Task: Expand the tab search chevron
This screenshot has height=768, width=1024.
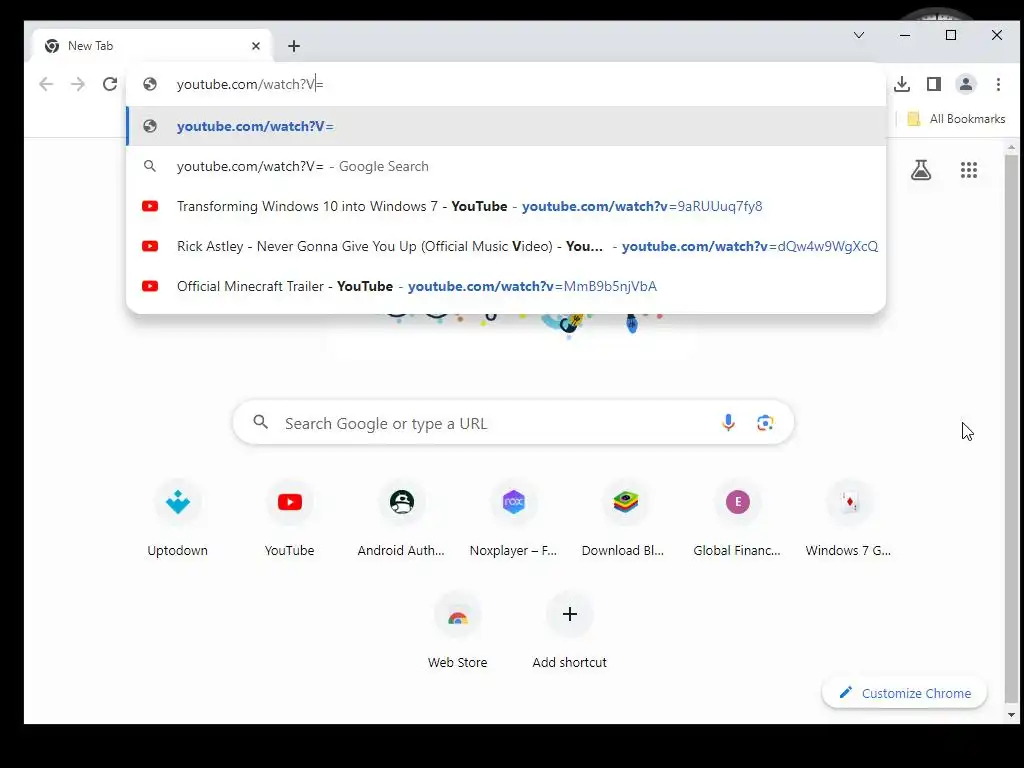Action: [x=859, y=35]
